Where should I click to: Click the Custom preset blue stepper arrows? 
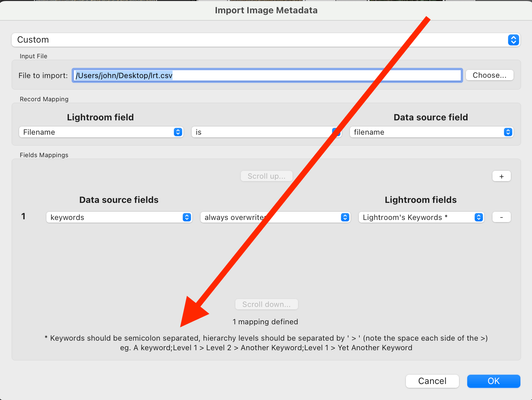tap(513, 40)
